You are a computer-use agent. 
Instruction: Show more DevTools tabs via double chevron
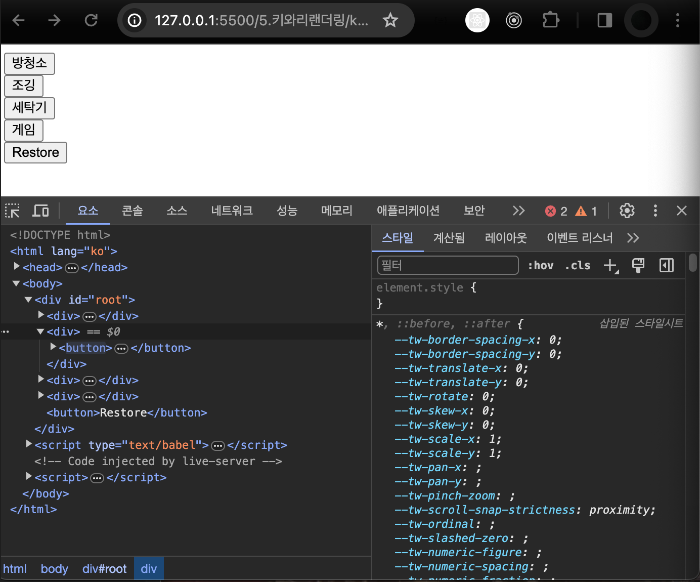(x=518, y=211)
